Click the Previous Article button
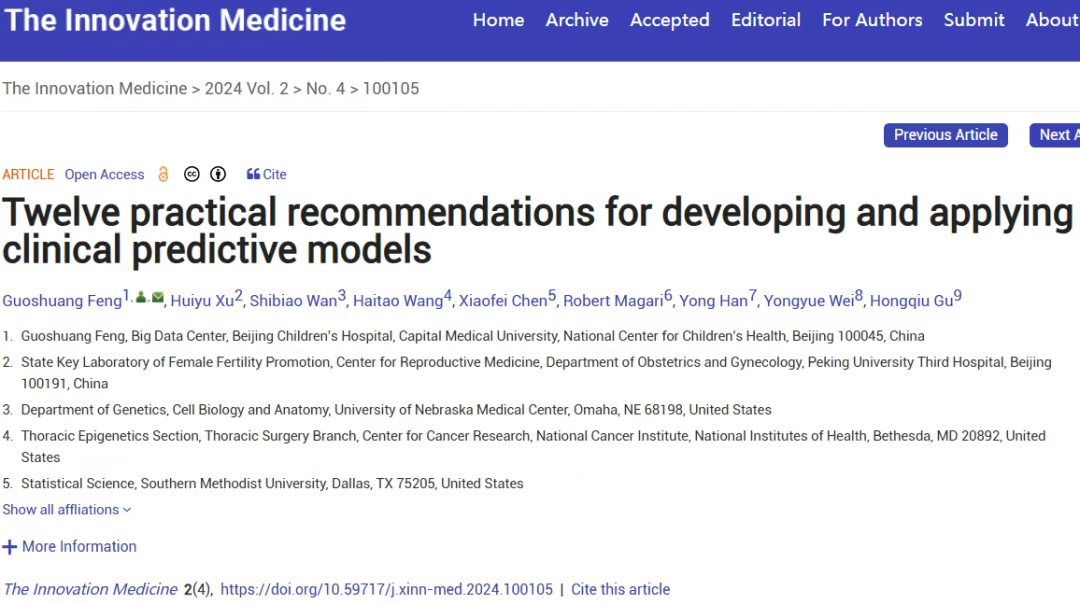 click(x=946, y=135)
